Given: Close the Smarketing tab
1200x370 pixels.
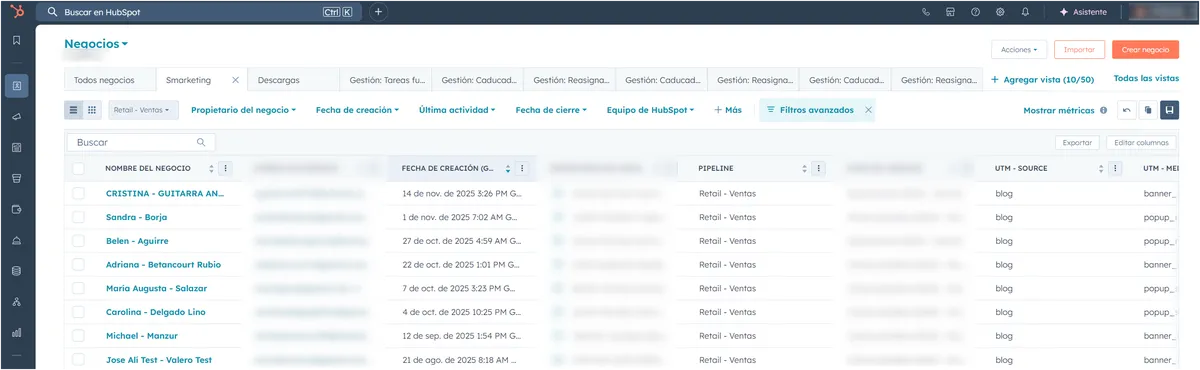Looking at the screenshot, I should tap(236, 80).
